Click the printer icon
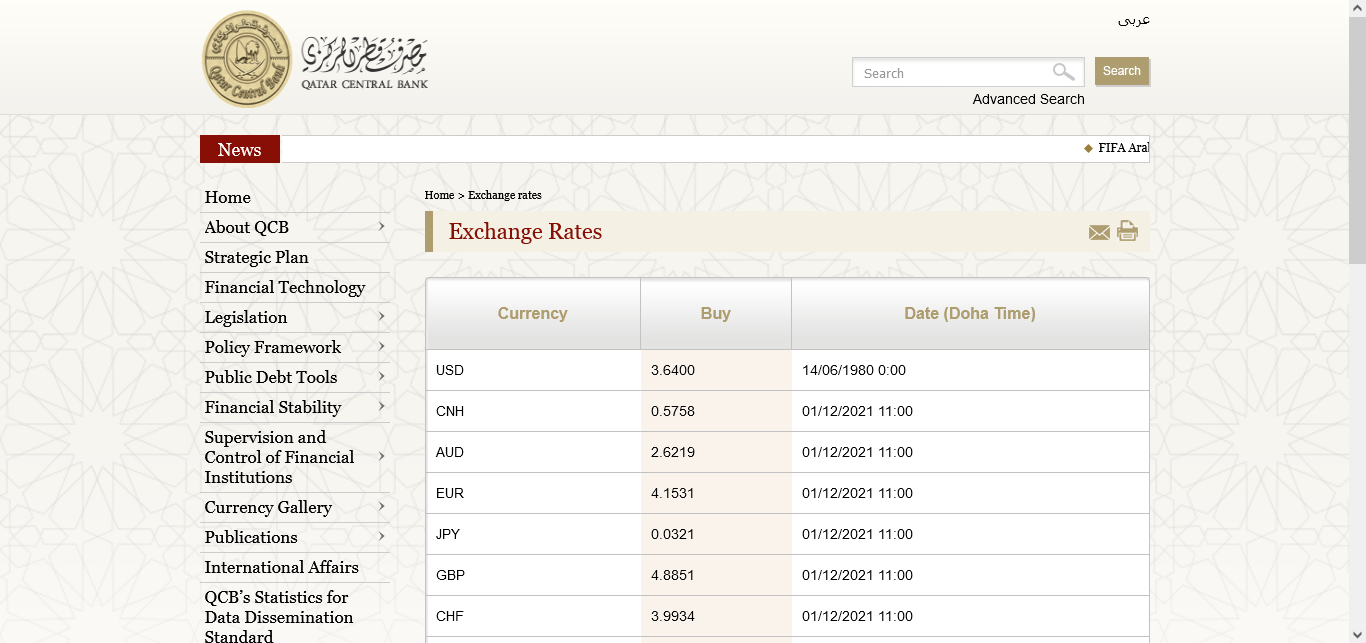The image size is (1366, 643). (x=1127, y=231)
